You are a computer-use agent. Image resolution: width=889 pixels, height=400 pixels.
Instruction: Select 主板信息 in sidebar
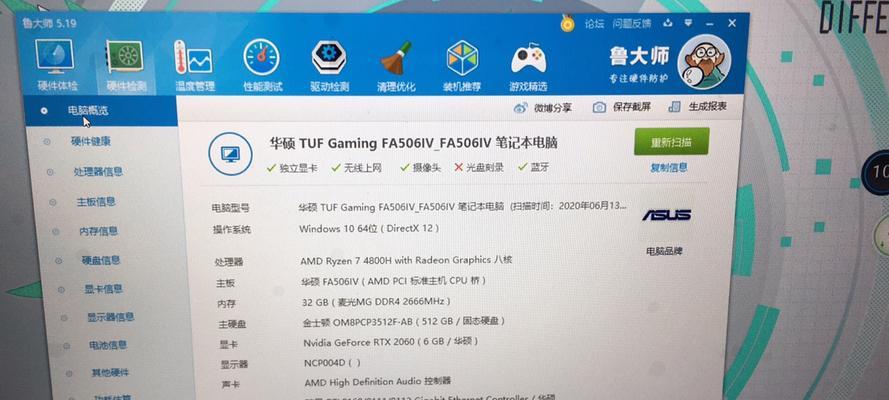(x=96, y=201)
